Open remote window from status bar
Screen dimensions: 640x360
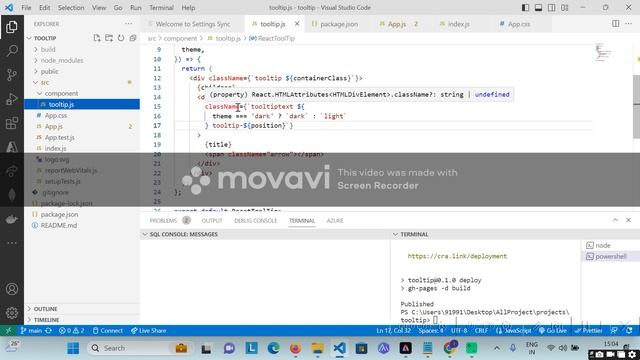(8, 331)
